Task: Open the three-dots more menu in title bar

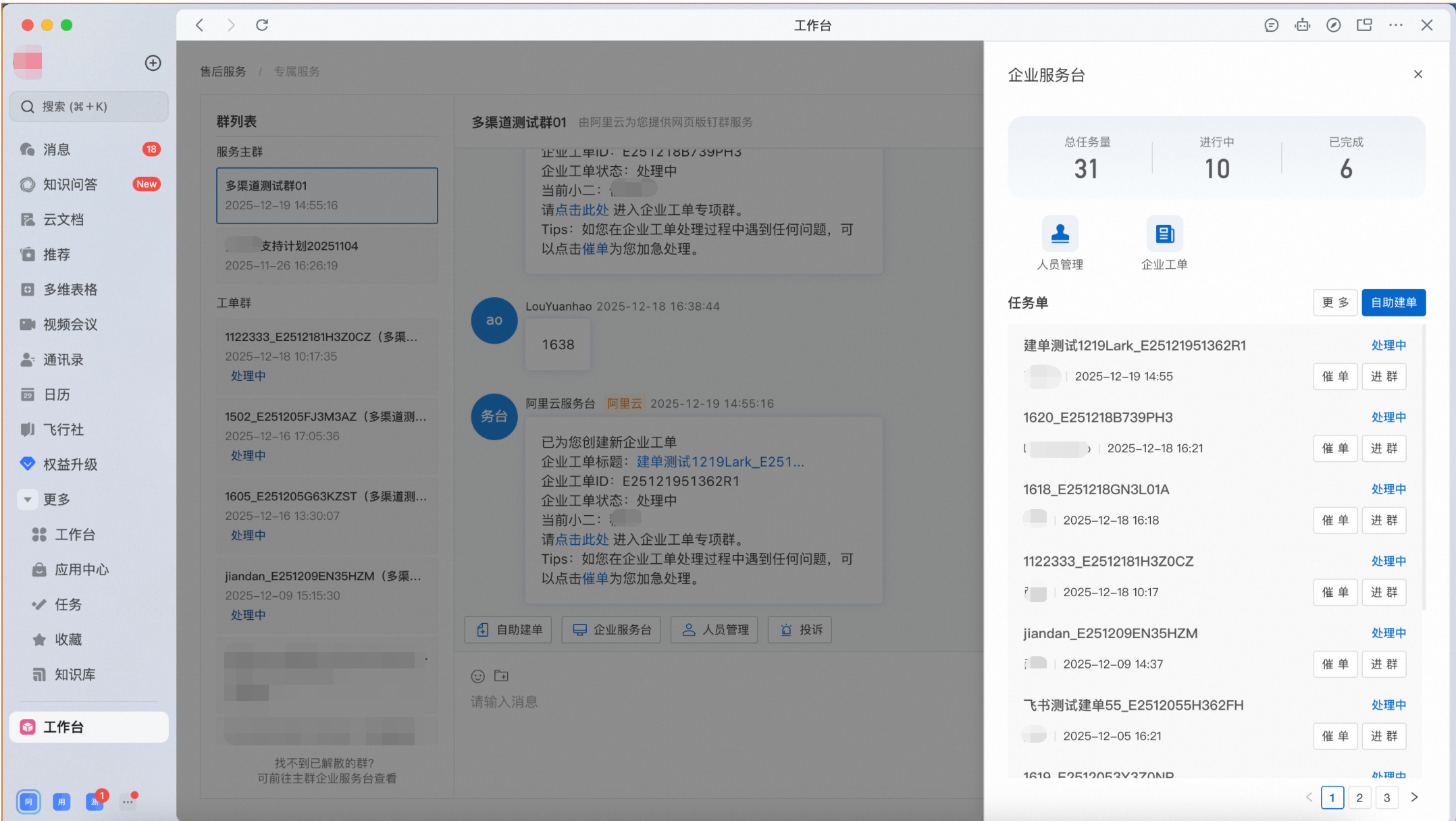Action: 1395,25
